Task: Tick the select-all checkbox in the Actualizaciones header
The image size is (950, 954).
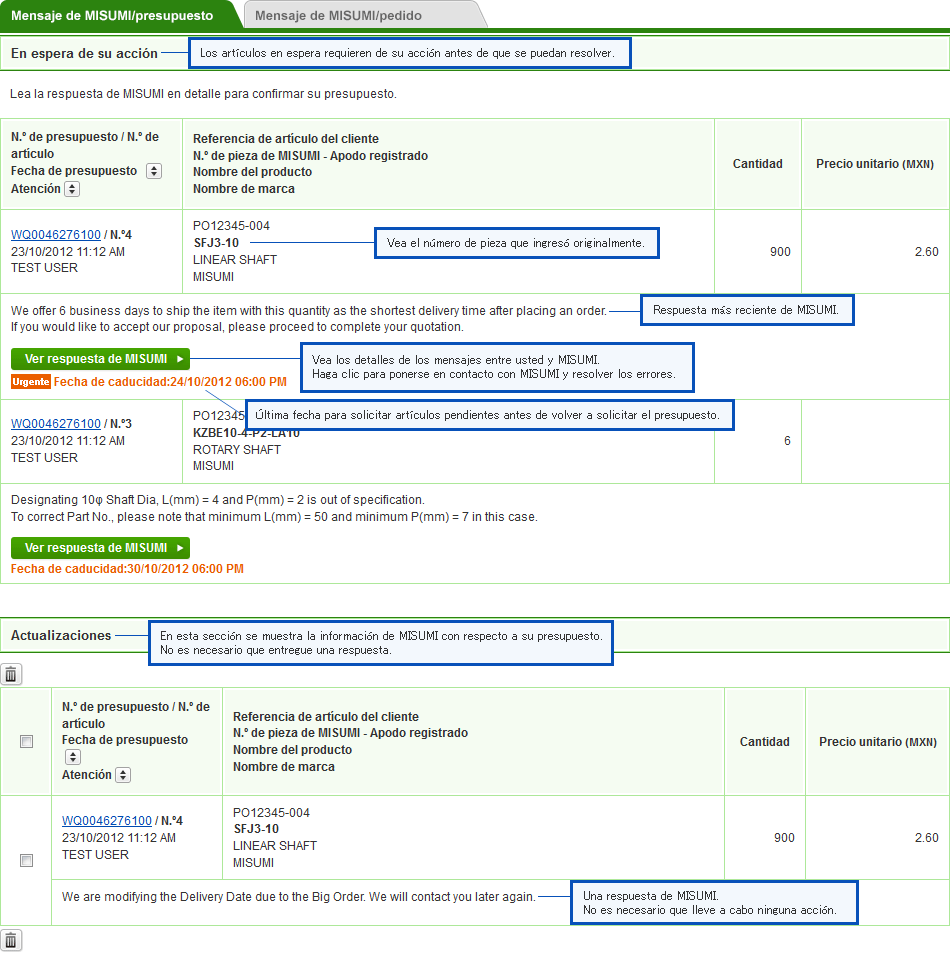Action: pyautogui.click(x=26, y=742)
